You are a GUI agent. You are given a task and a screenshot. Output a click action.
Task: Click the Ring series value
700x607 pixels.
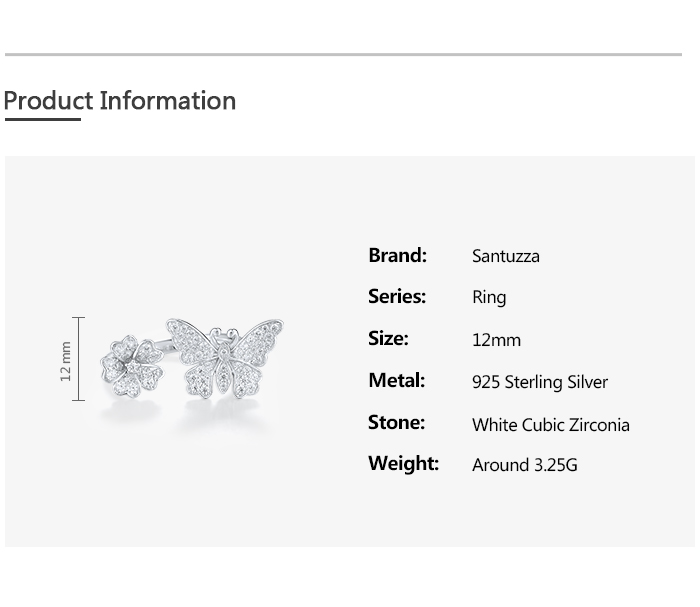click(489, 298)
